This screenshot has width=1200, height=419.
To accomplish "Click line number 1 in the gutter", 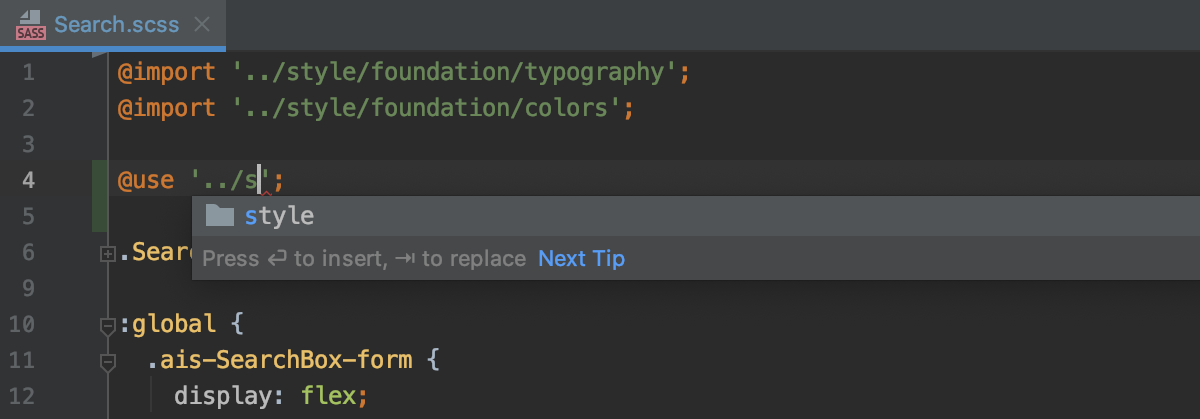I will (27, 73).
